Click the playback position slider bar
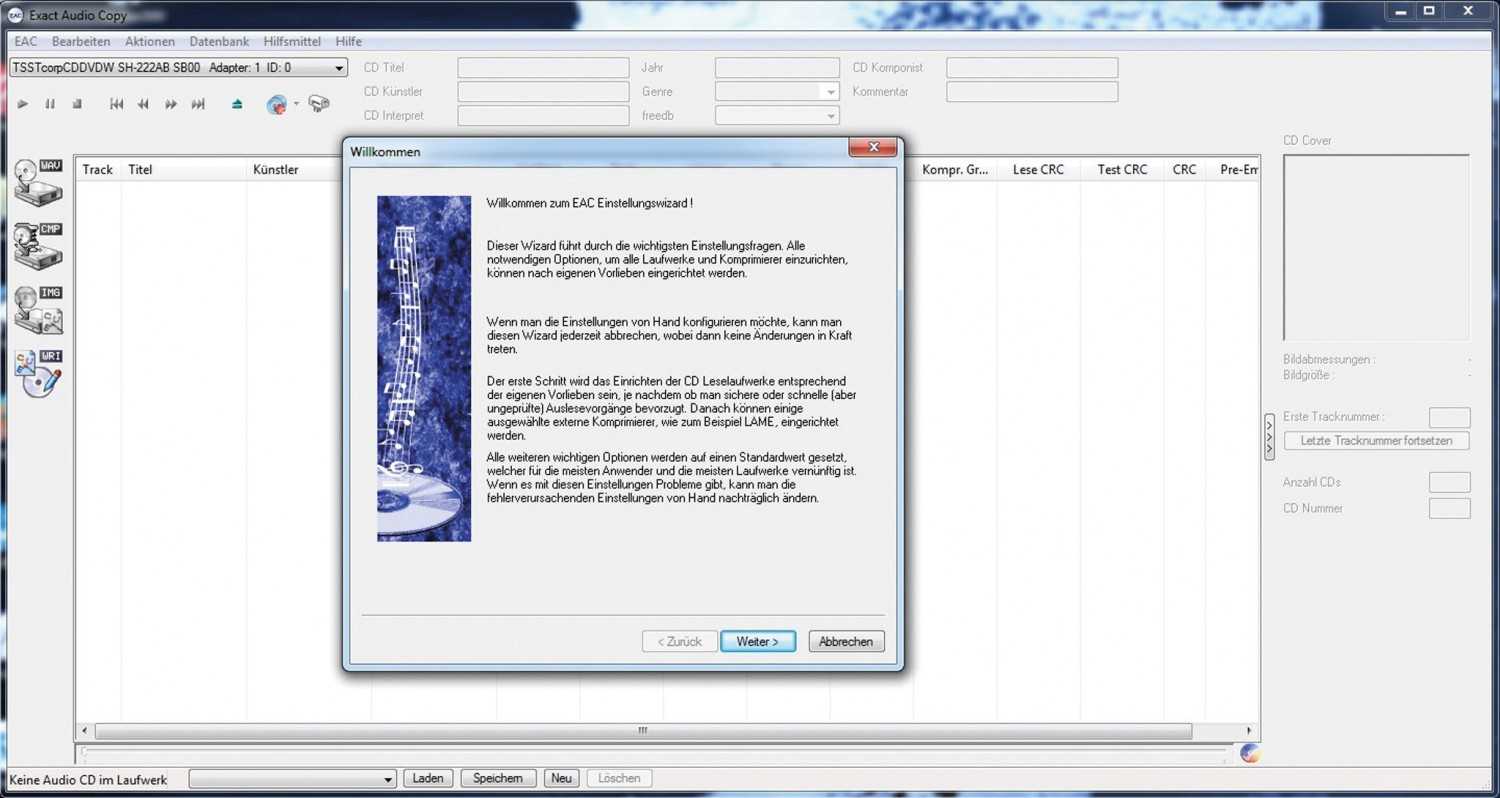The height and width of the screenshot is (798, 1500). pyautogui.click(x=655, y=752)
